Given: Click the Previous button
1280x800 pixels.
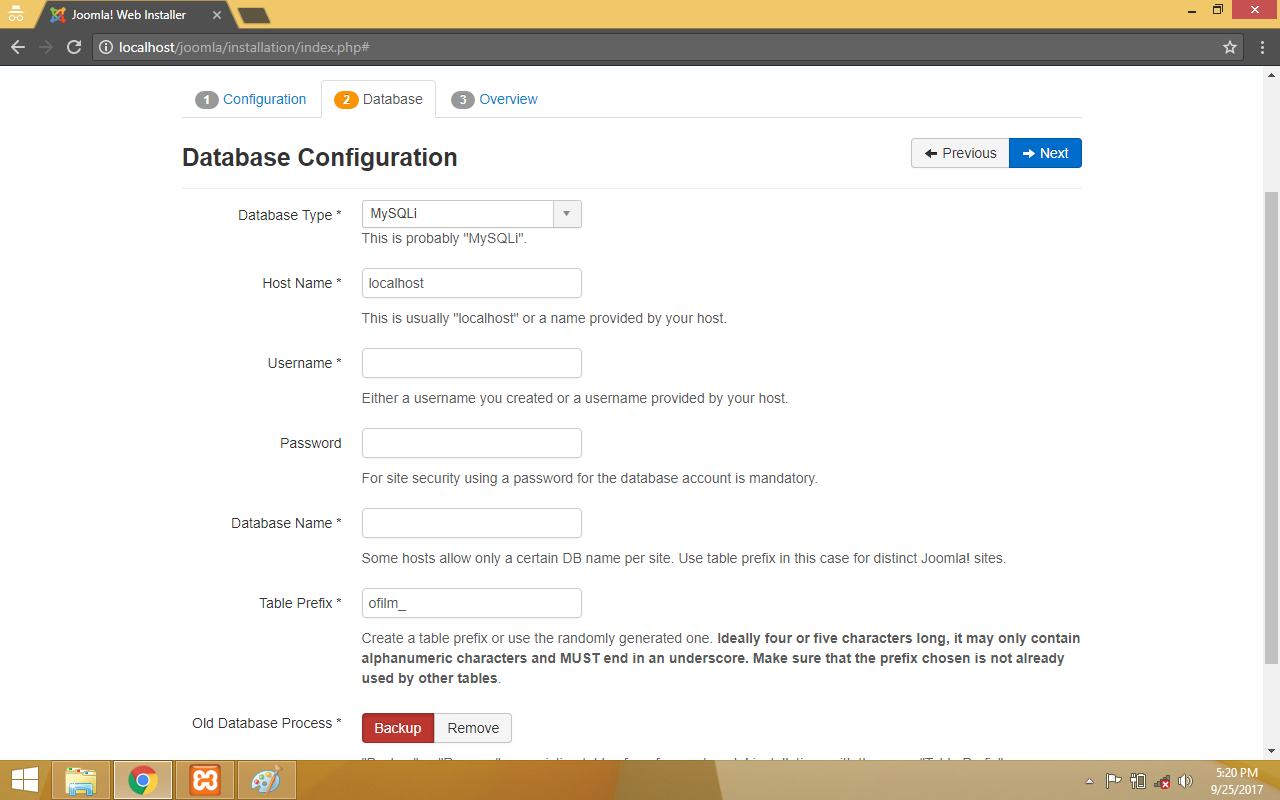Looking at the screenshot, I should pyautogui.click(x=960, y=153).
